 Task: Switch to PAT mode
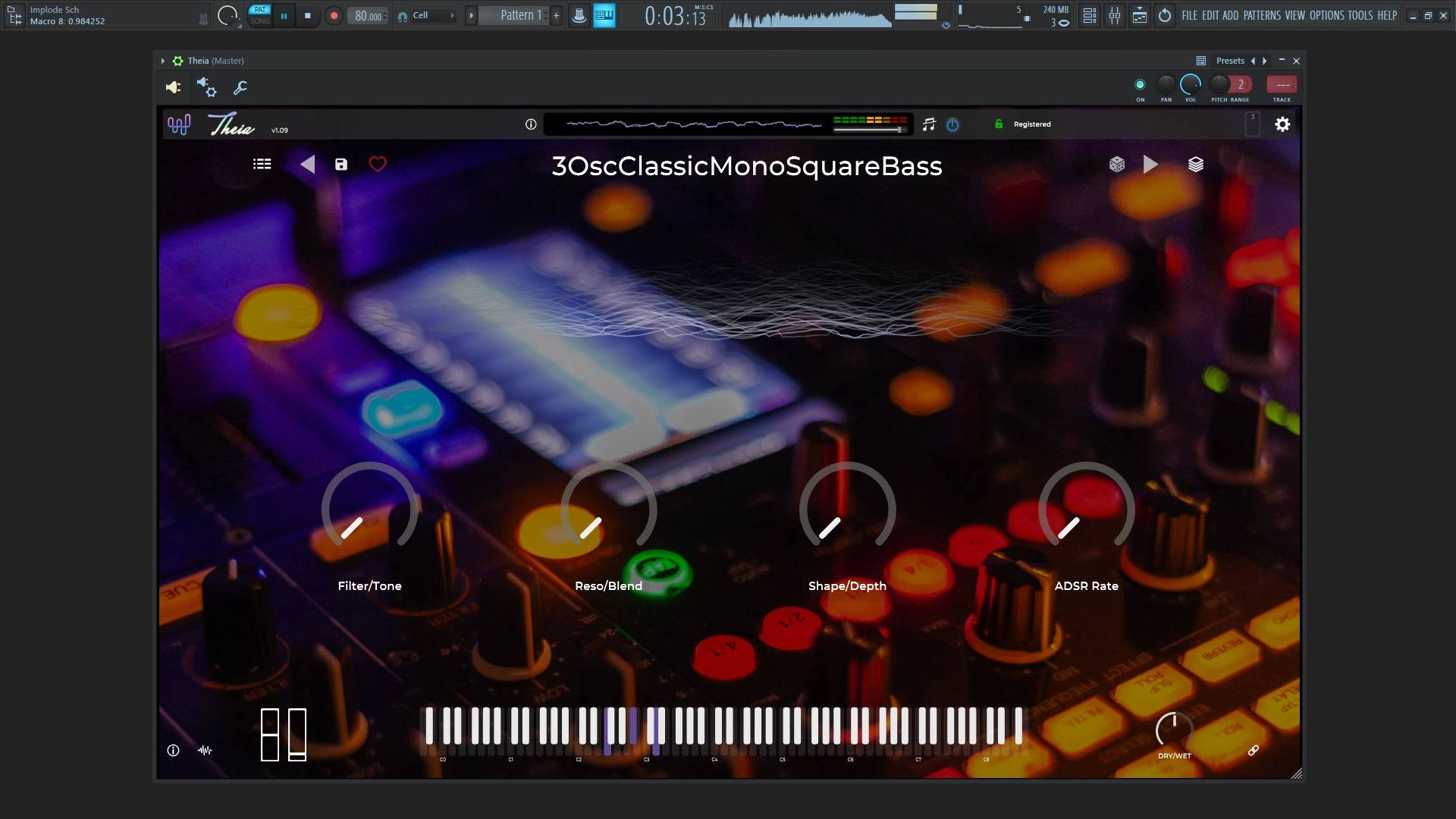(260, 10)
